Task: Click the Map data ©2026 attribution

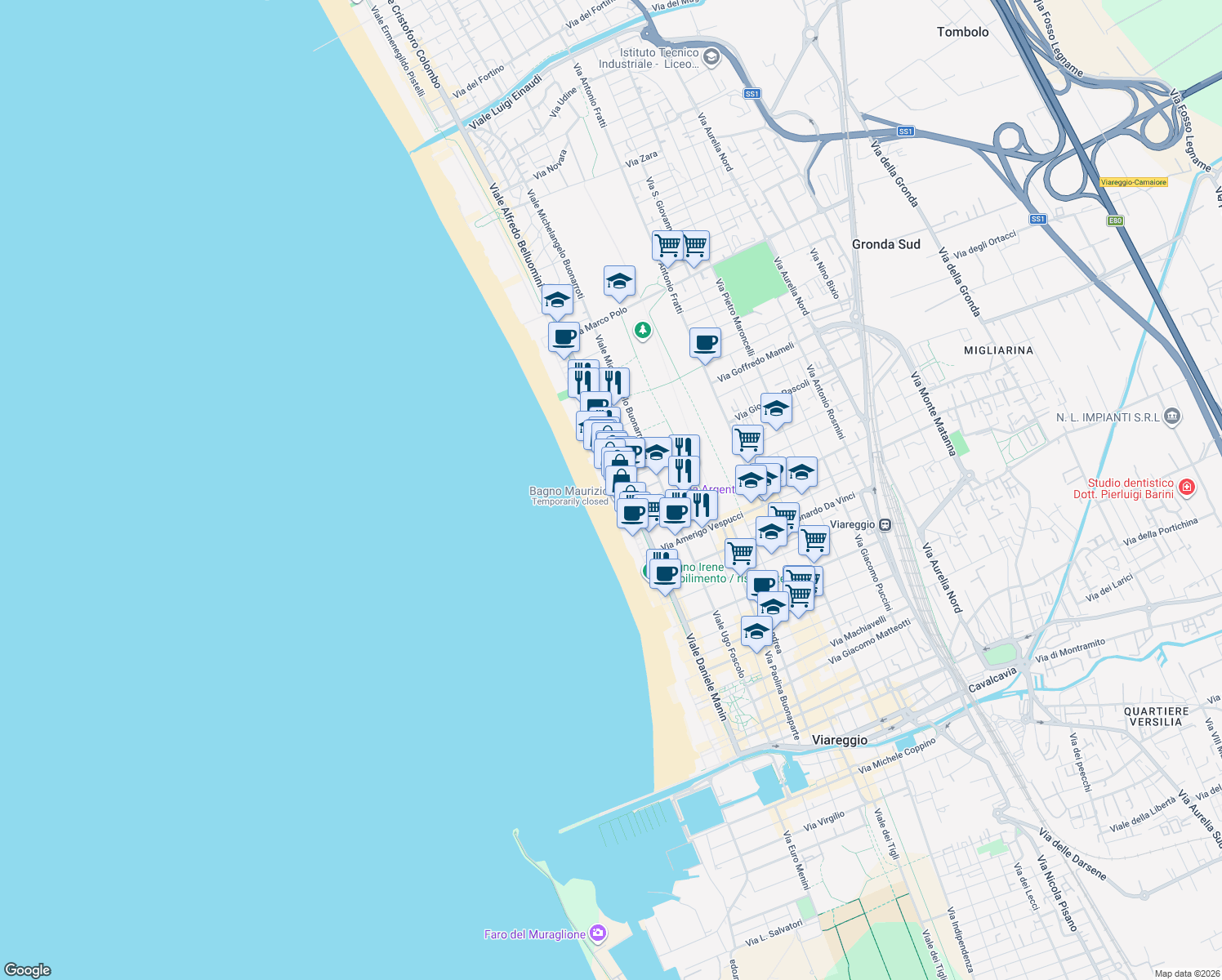Action: click(1186, 973)
